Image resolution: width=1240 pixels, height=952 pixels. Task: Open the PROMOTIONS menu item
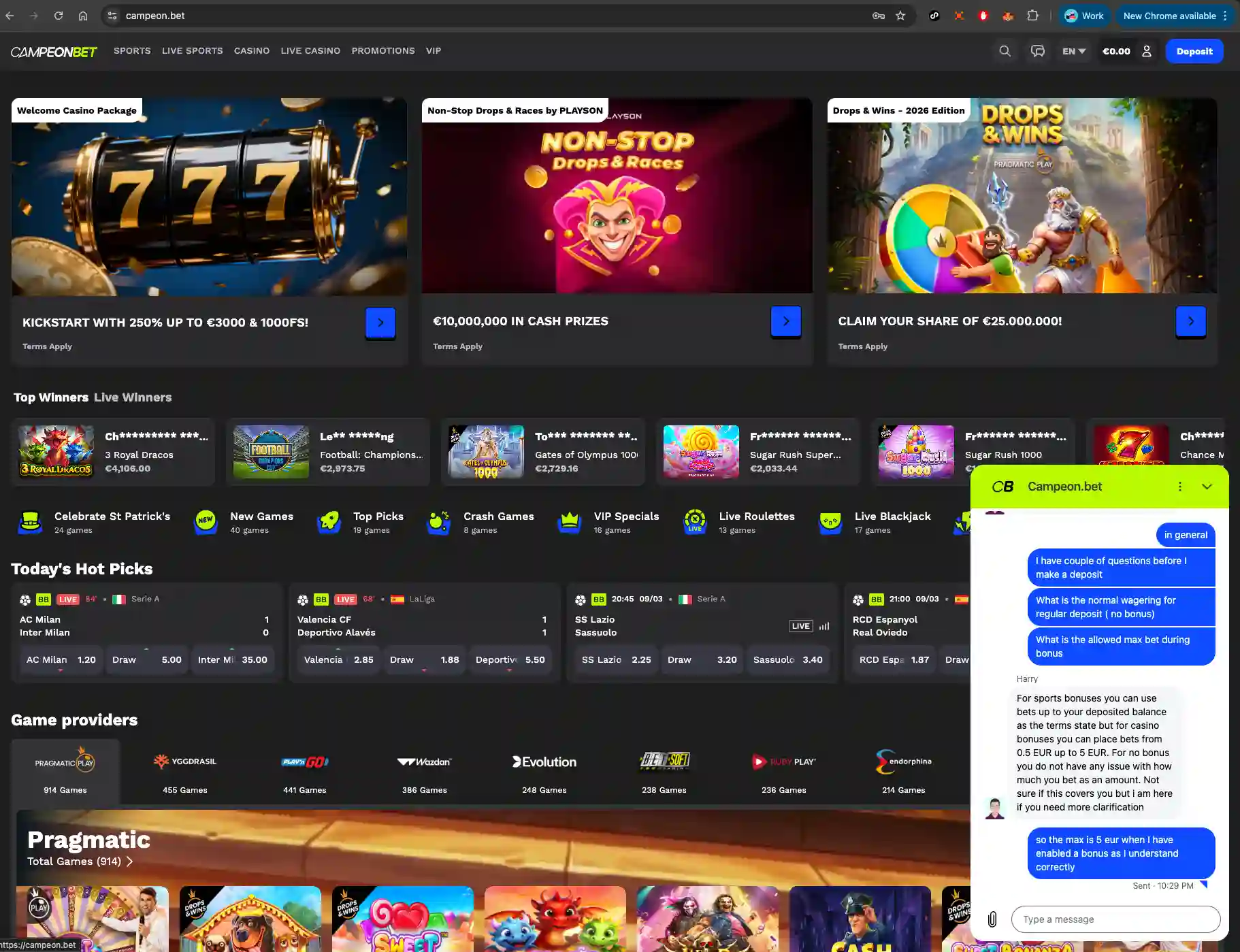[383, 51]
